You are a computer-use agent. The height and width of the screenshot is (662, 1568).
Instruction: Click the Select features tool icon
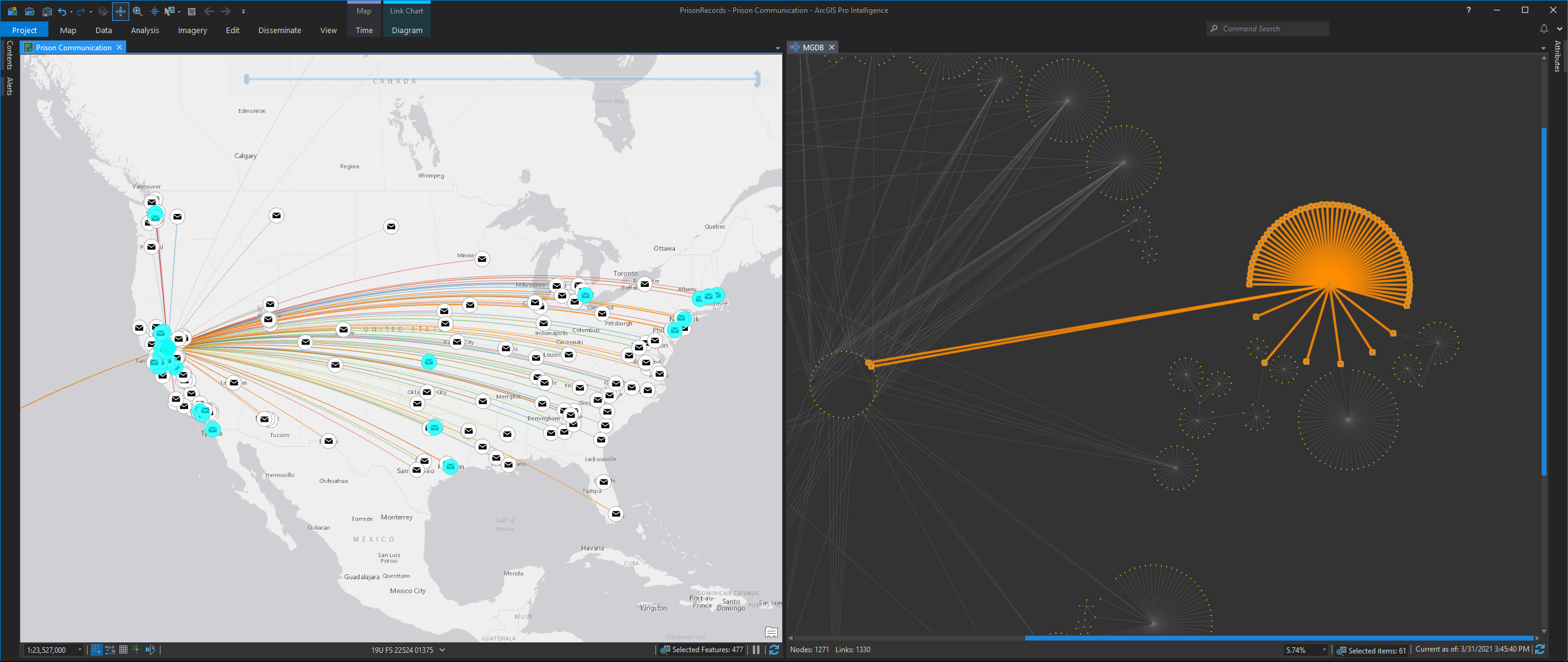pyautogui.click(x=170, y=11)
